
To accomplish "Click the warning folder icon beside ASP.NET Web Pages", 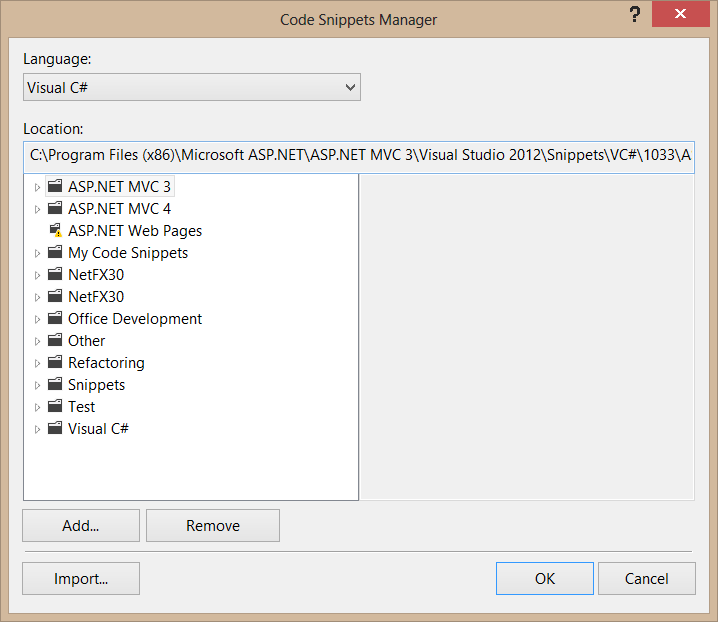I will [x=55, y=230].
